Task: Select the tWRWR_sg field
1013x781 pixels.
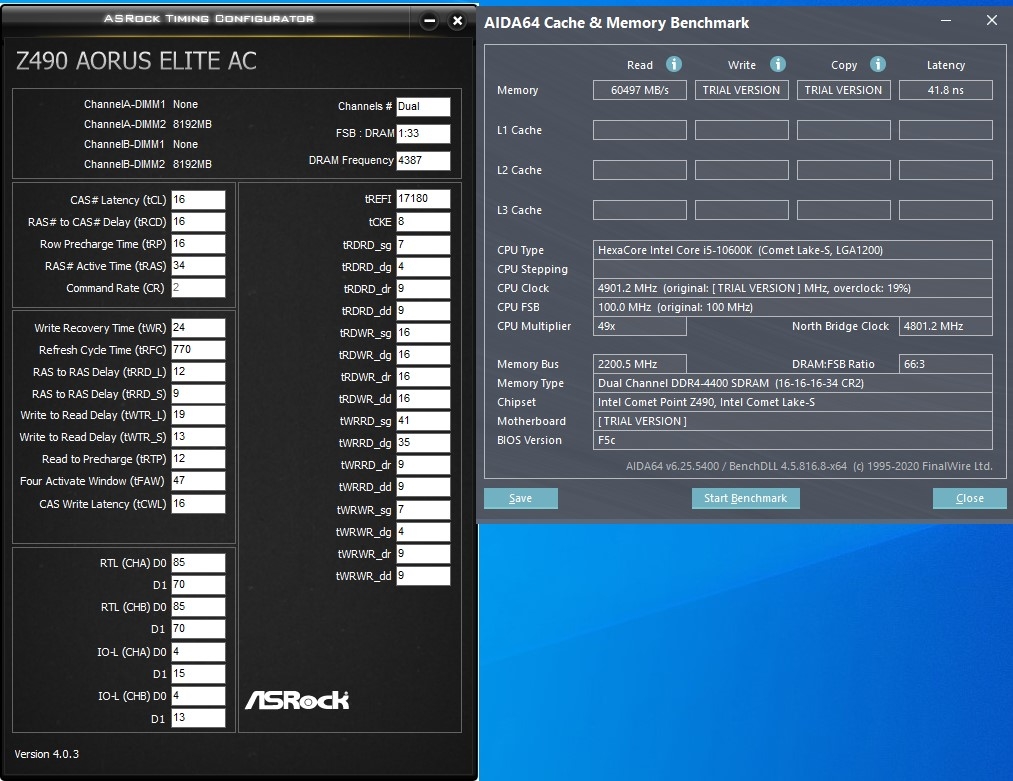Action: coord(423,510)
